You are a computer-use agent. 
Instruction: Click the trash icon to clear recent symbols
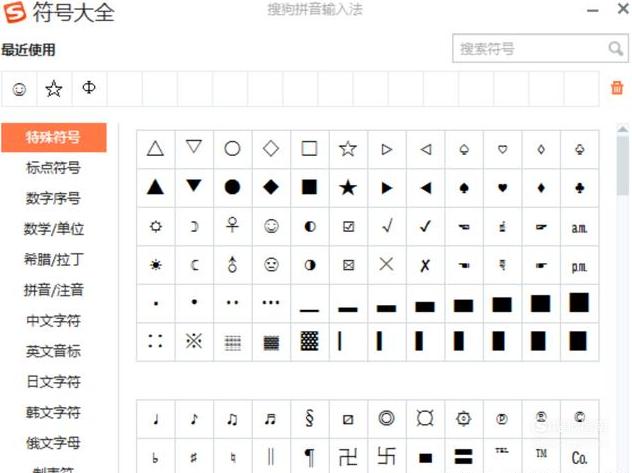coord(616,89)
